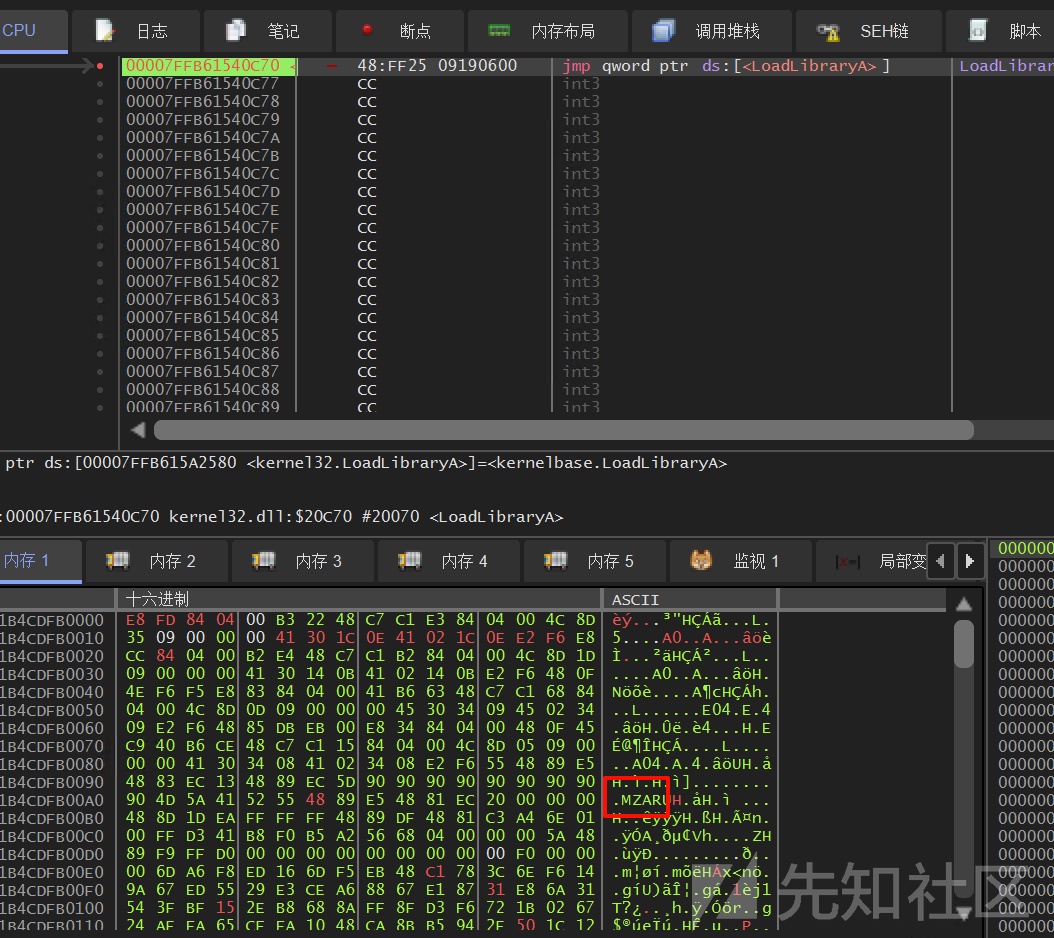Click the 内存 5 memory chip icon

(555, 560)
